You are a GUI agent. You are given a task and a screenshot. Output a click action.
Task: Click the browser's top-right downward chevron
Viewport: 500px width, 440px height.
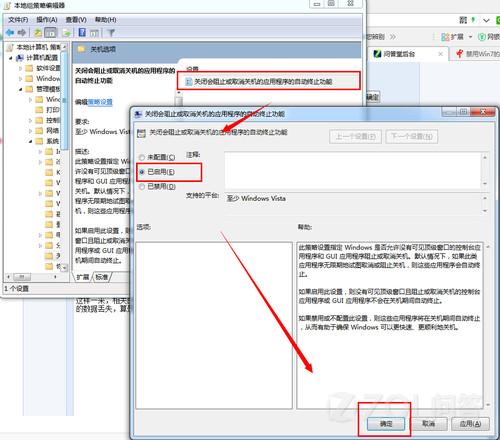coord(486,21)
